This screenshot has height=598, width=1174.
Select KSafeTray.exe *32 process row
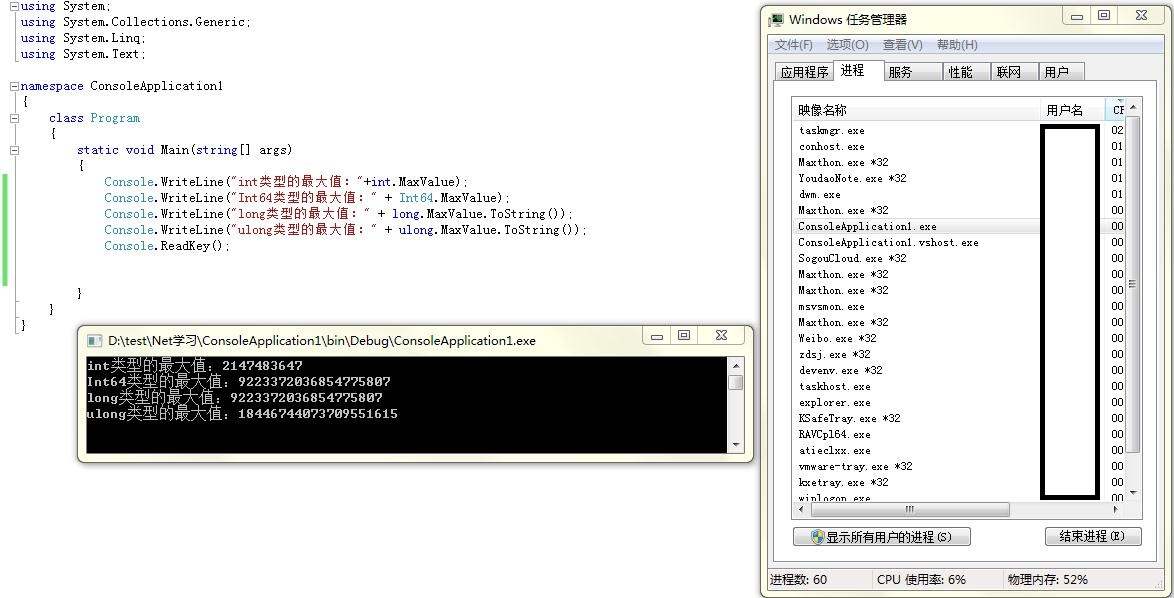(959, 418)
